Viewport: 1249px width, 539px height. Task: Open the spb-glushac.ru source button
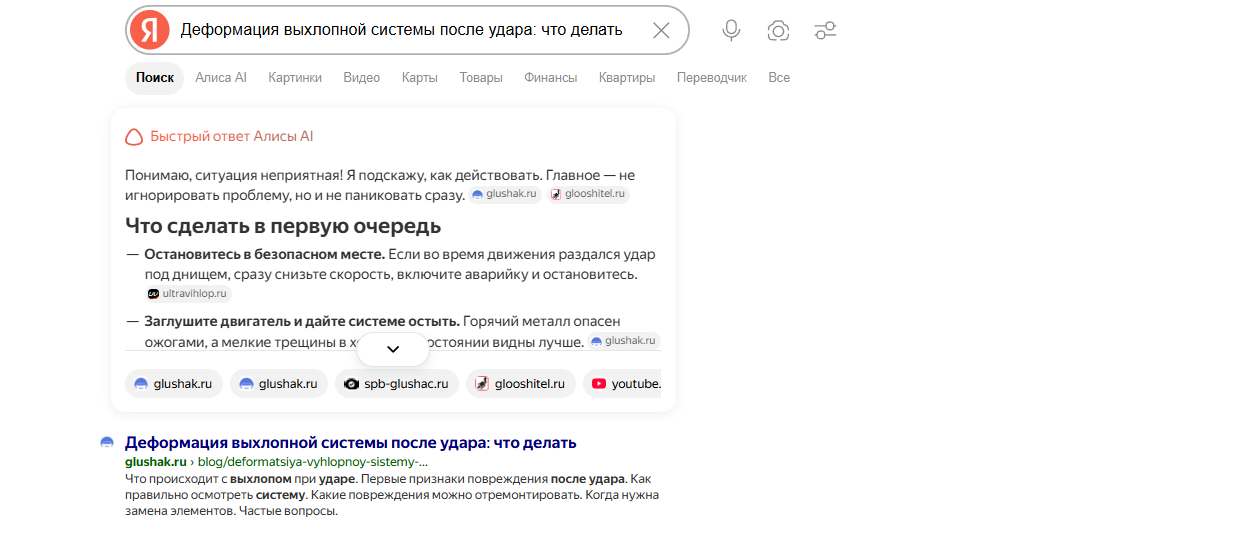(x=397, y=384)
